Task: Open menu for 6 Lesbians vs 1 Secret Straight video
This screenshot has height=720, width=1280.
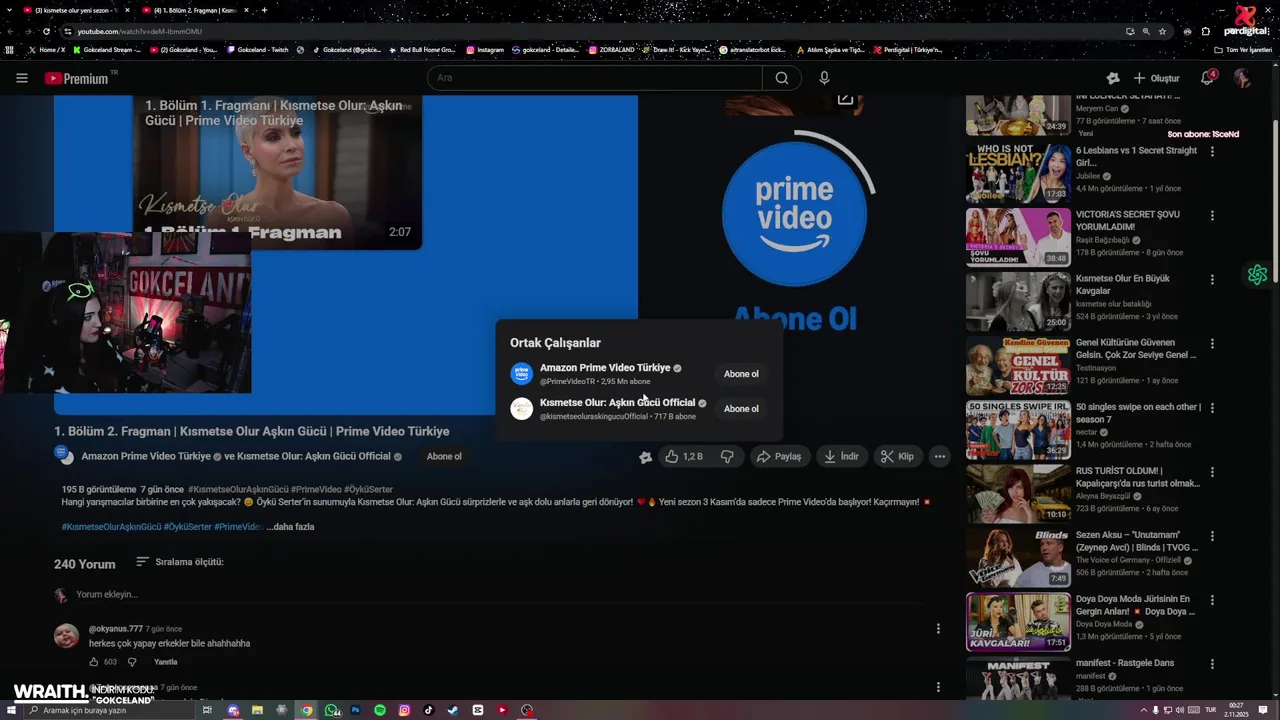Action: tap(1212, 152)
